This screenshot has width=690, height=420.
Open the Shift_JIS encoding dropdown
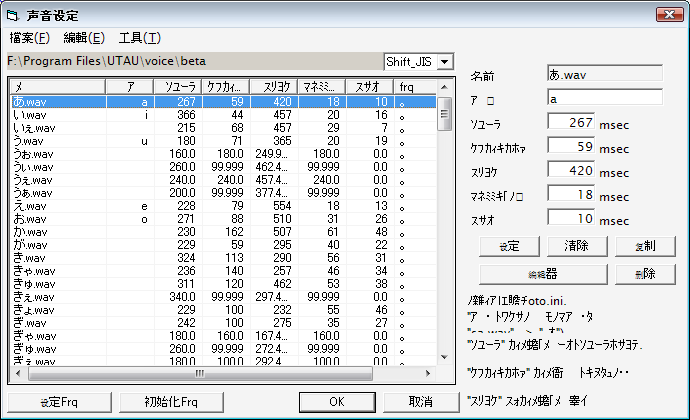tap(444, 62)
